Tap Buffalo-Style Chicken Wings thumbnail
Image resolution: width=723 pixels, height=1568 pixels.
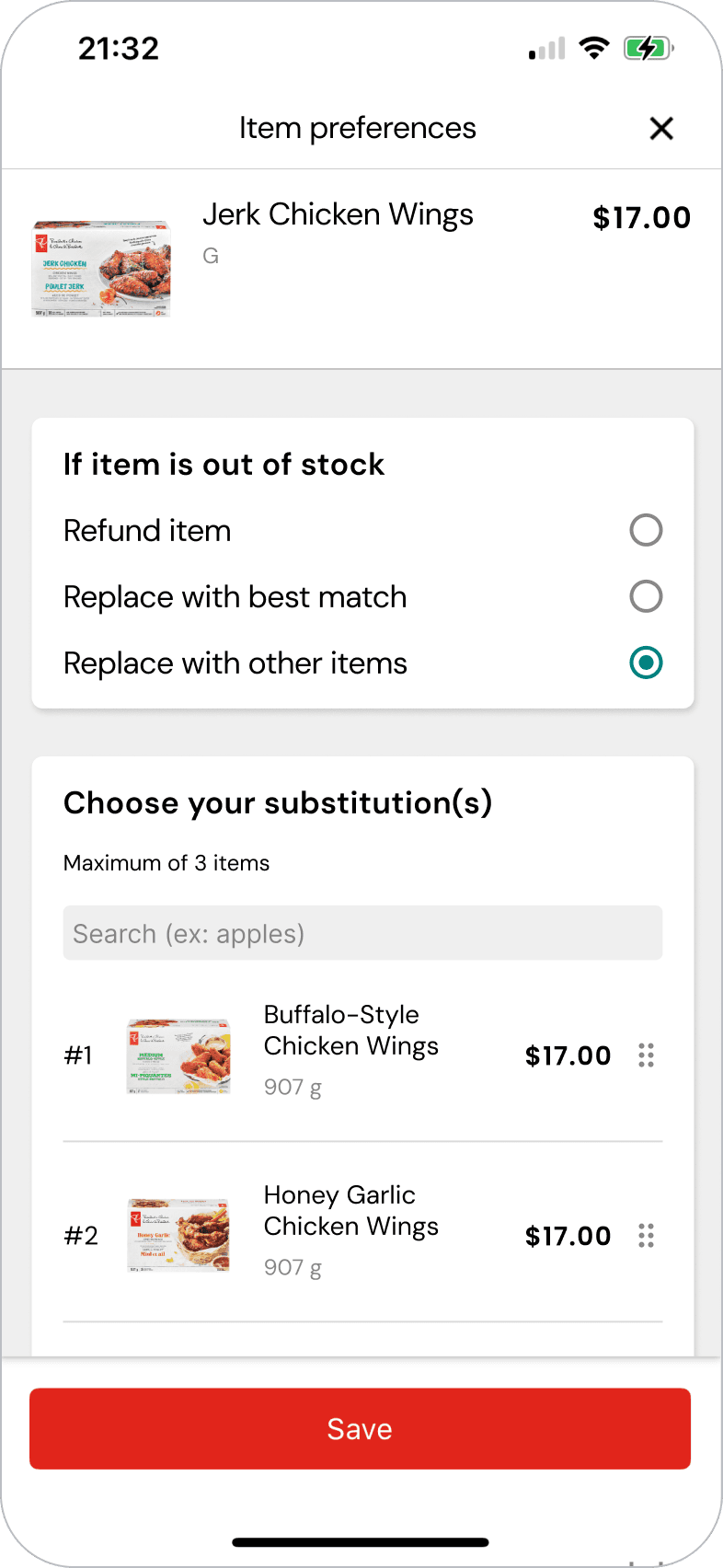(178, 1055)
